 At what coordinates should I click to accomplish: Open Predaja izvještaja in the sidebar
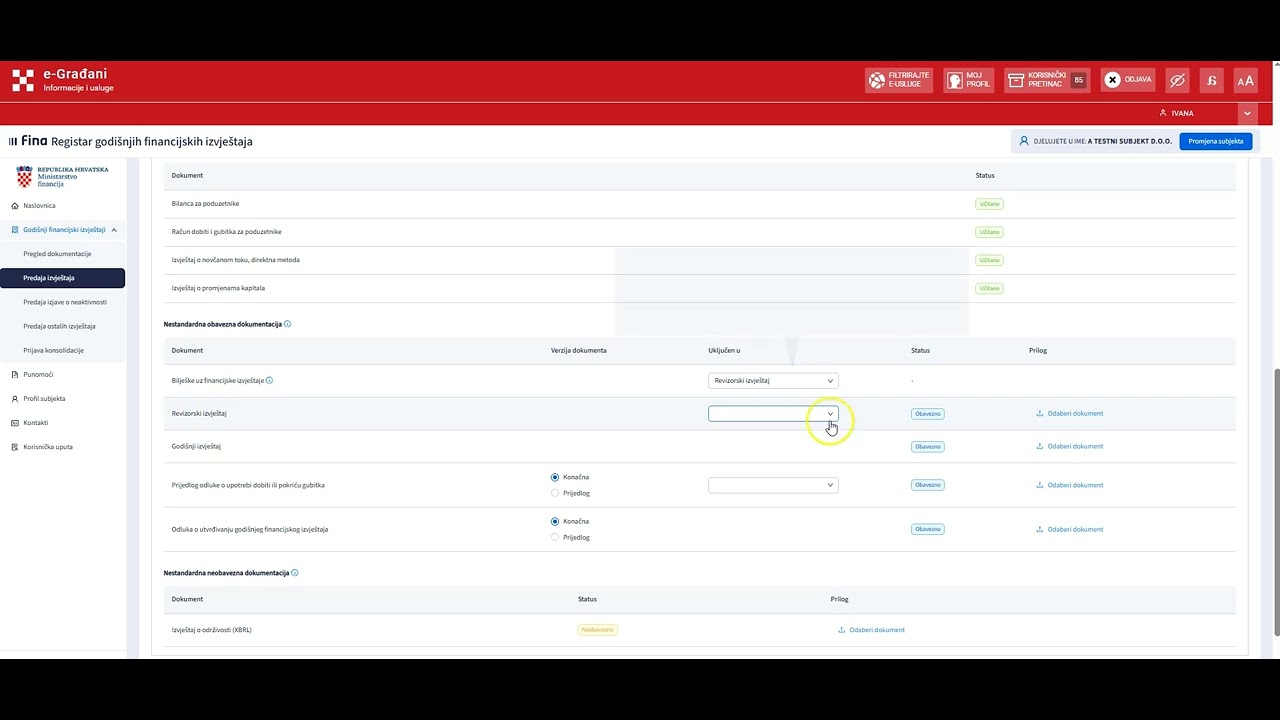pyautogui.click(x=62, y=278)
